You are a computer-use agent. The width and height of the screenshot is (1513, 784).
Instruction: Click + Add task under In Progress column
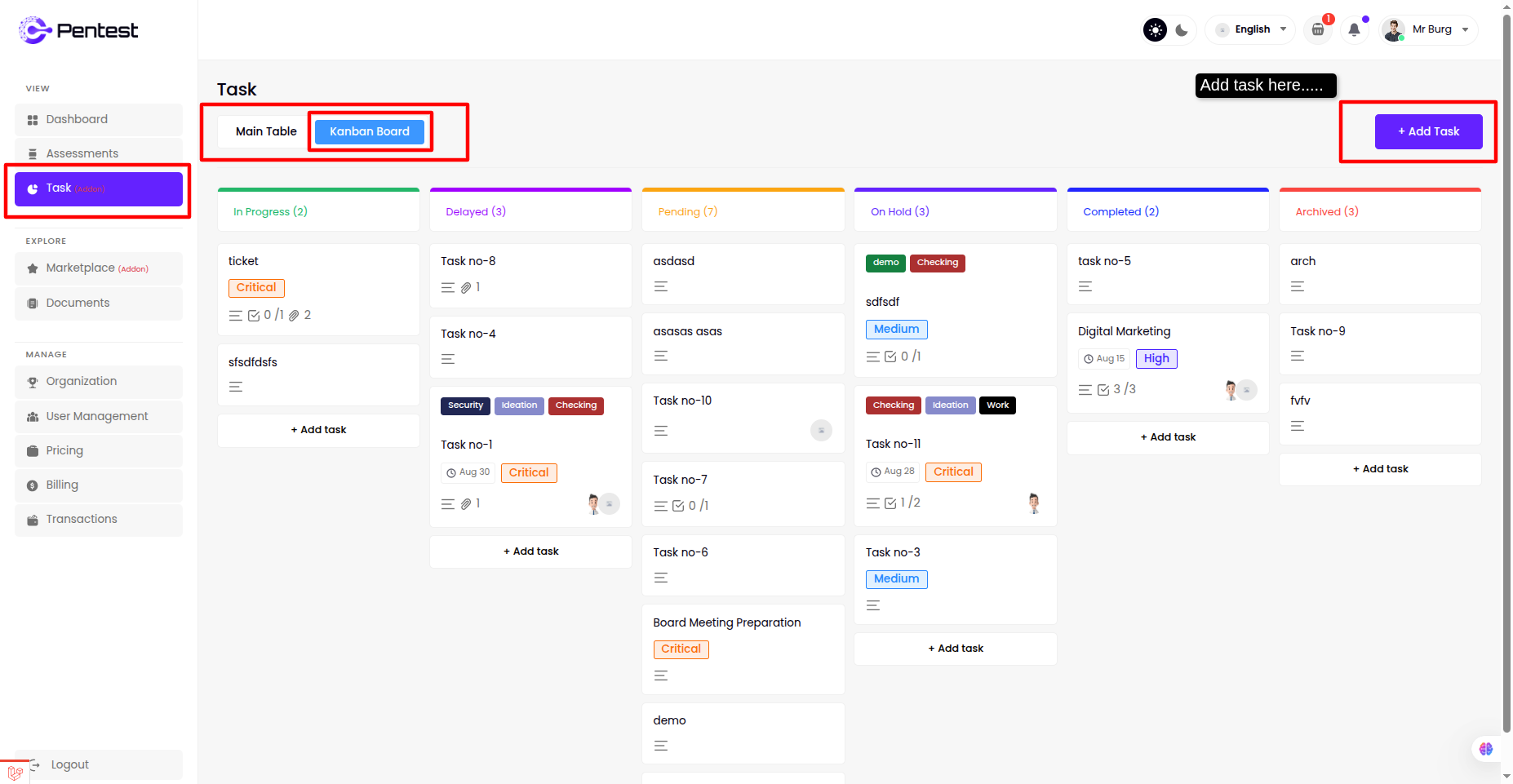coord(318,430)
